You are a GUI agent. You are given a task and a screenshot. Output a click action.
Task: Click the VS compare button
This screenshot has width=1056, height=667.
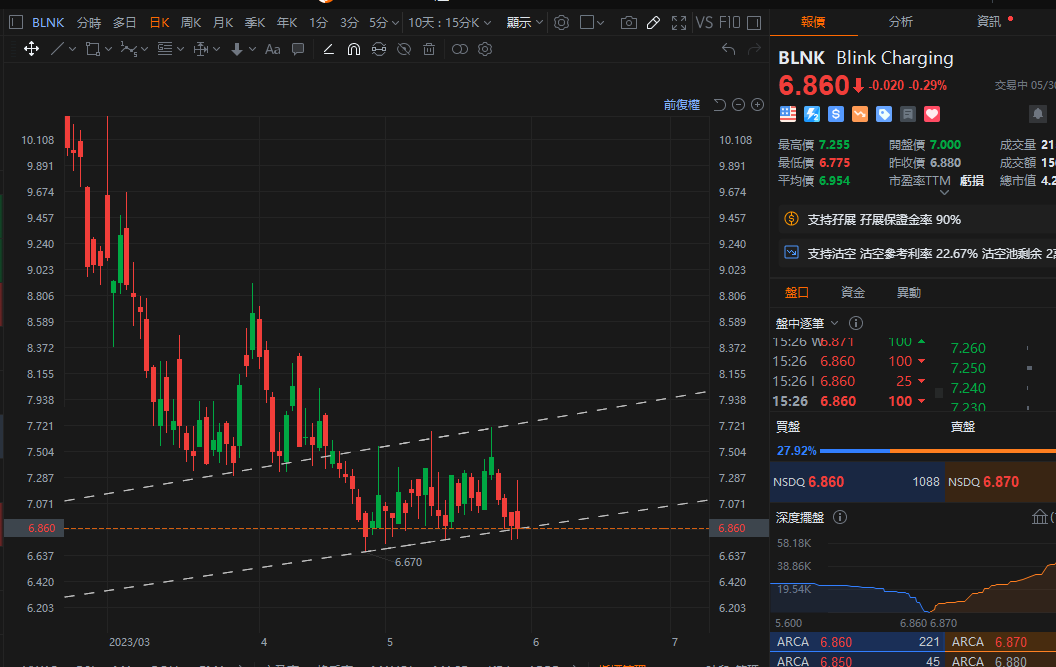[704, 23]
